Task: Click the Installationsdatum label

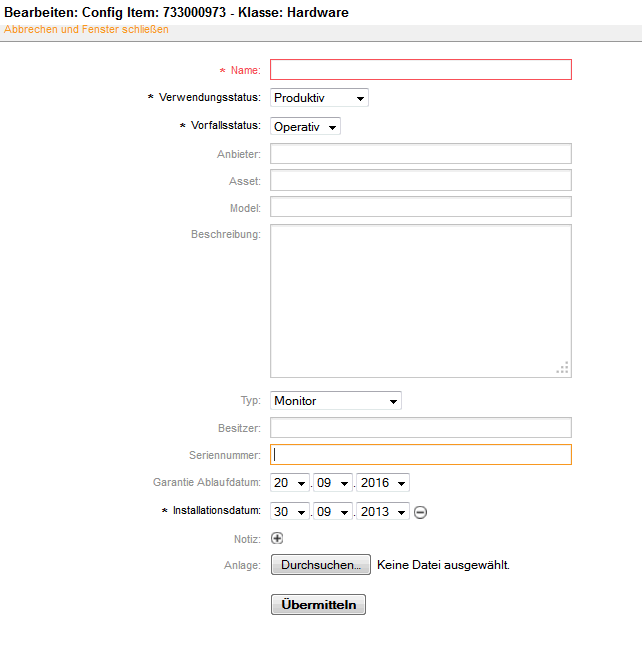Action: click(217, 510)
